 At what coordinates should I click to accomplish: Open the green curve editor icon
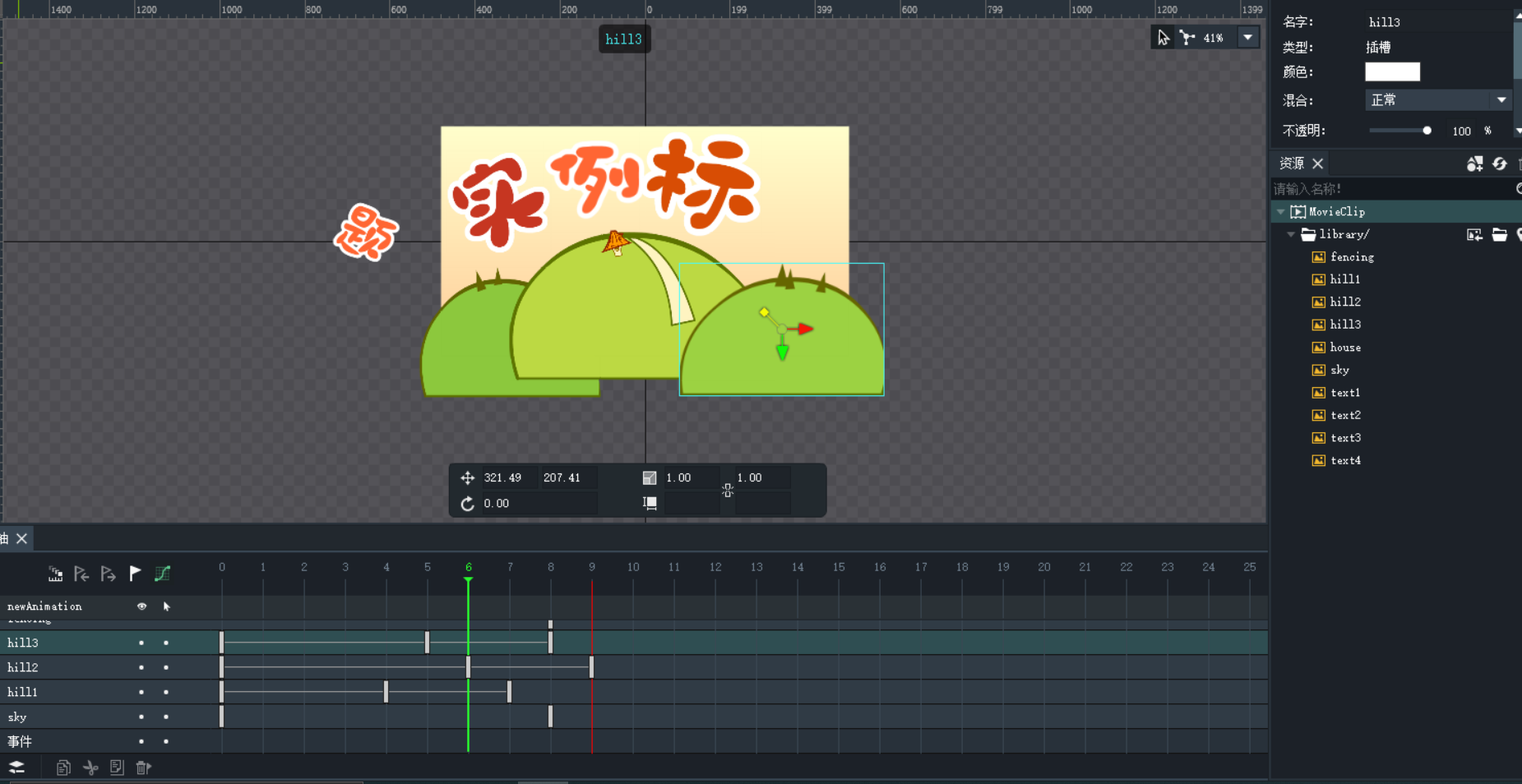click(x=162, y=574)
